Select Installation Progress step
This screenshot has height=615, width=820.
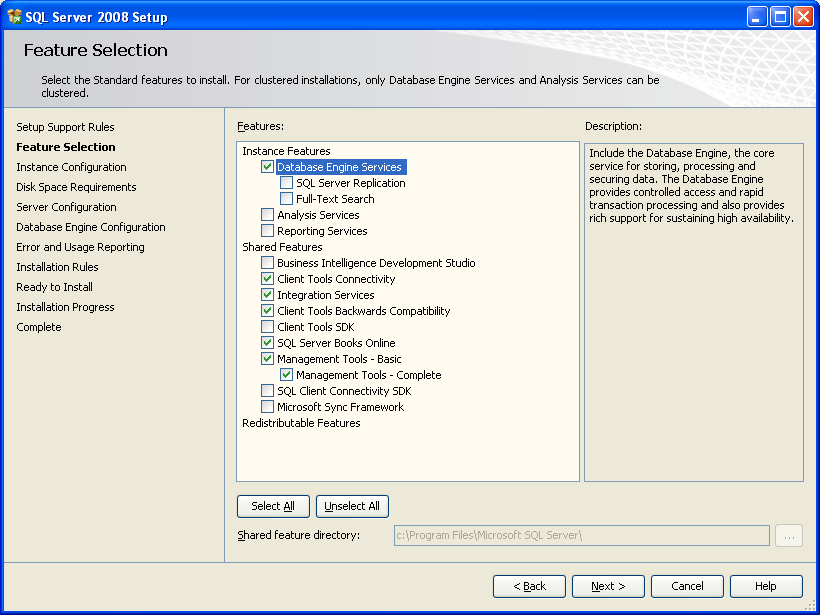click(65, 307)
